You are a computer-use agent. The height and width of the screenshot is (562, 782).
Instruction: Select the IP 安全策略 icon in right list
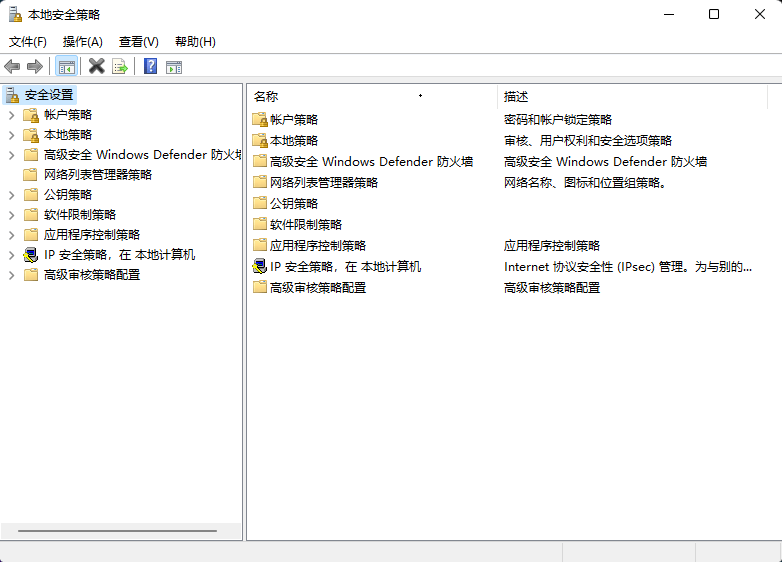[260, 267]
